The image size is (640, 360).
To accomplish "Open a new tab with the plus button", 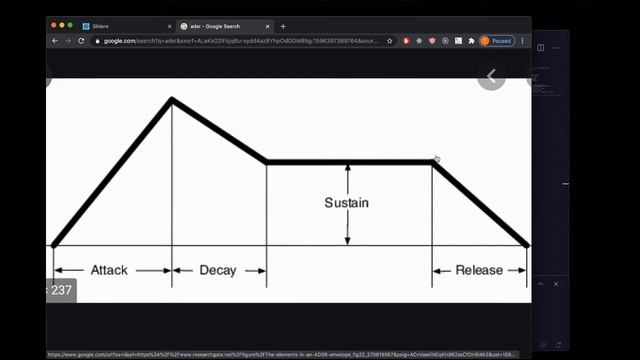I will pyautogui.click(x=283, y=27).
